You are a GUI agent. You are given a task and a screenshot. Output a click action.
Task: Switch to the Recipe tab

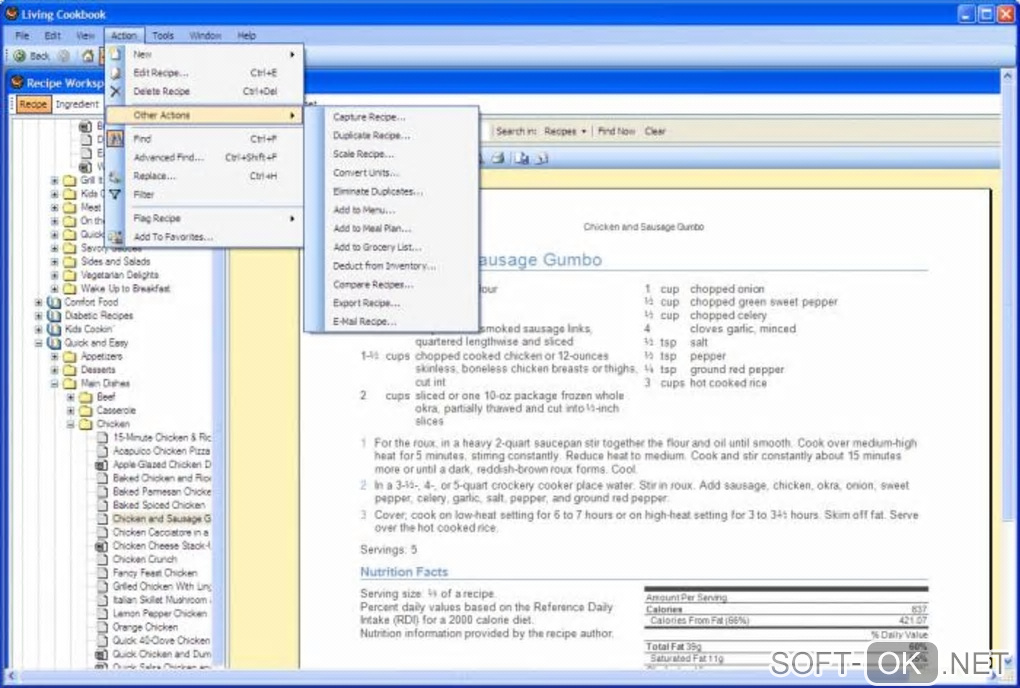click(33, 104)
